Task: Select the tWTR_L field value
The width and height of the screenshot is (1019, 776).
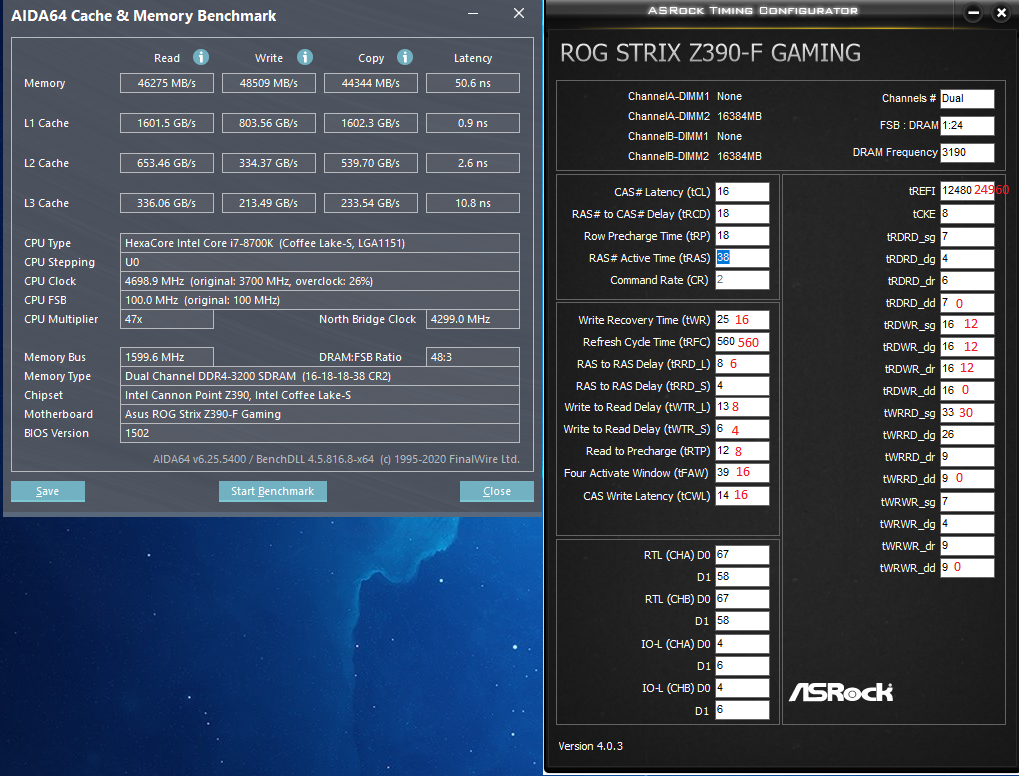Action: (742, 407)
